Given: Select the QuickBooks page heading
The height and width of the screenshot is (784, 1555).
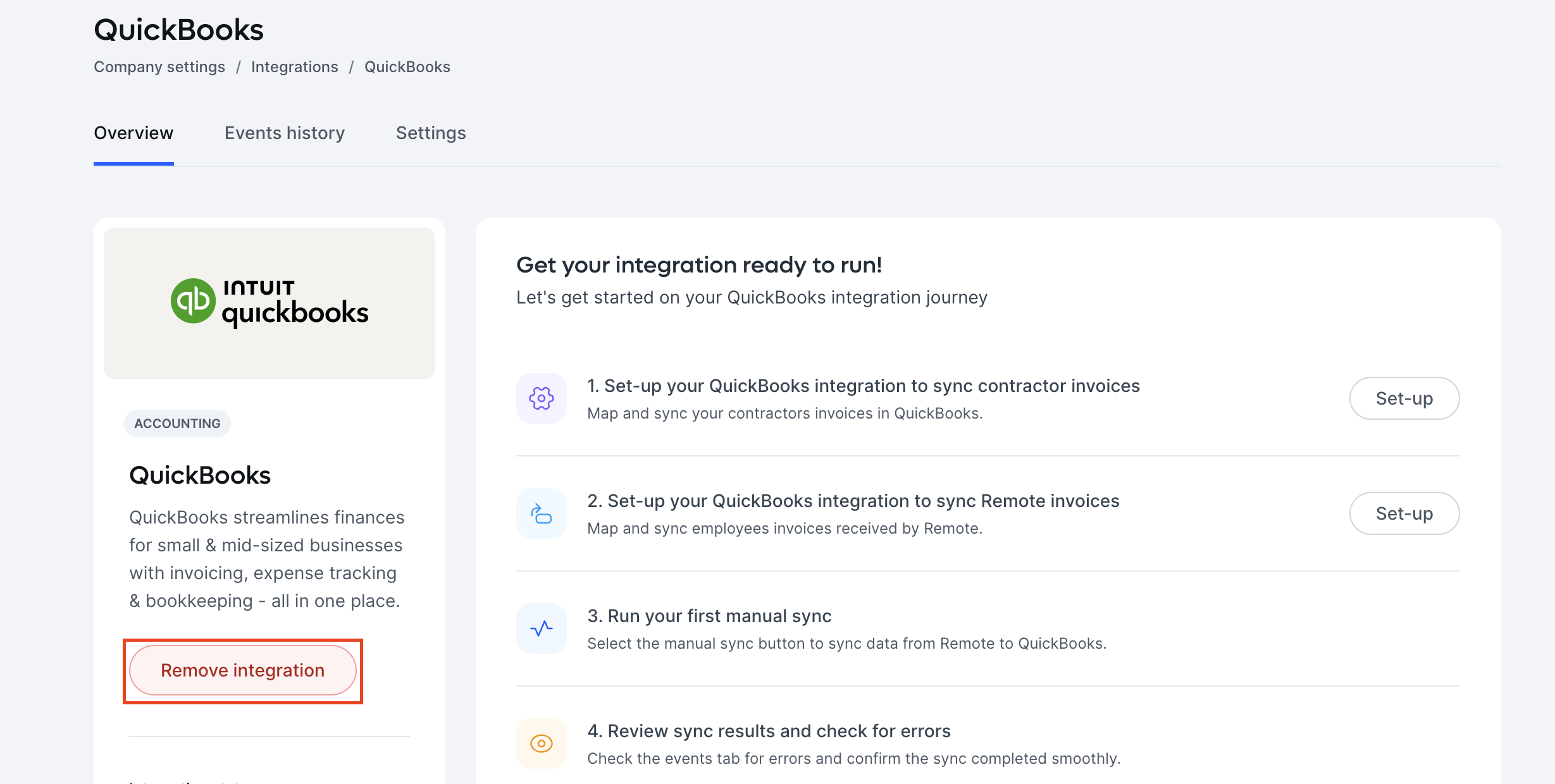Looking at the screenshot, I should coord(178,30).
